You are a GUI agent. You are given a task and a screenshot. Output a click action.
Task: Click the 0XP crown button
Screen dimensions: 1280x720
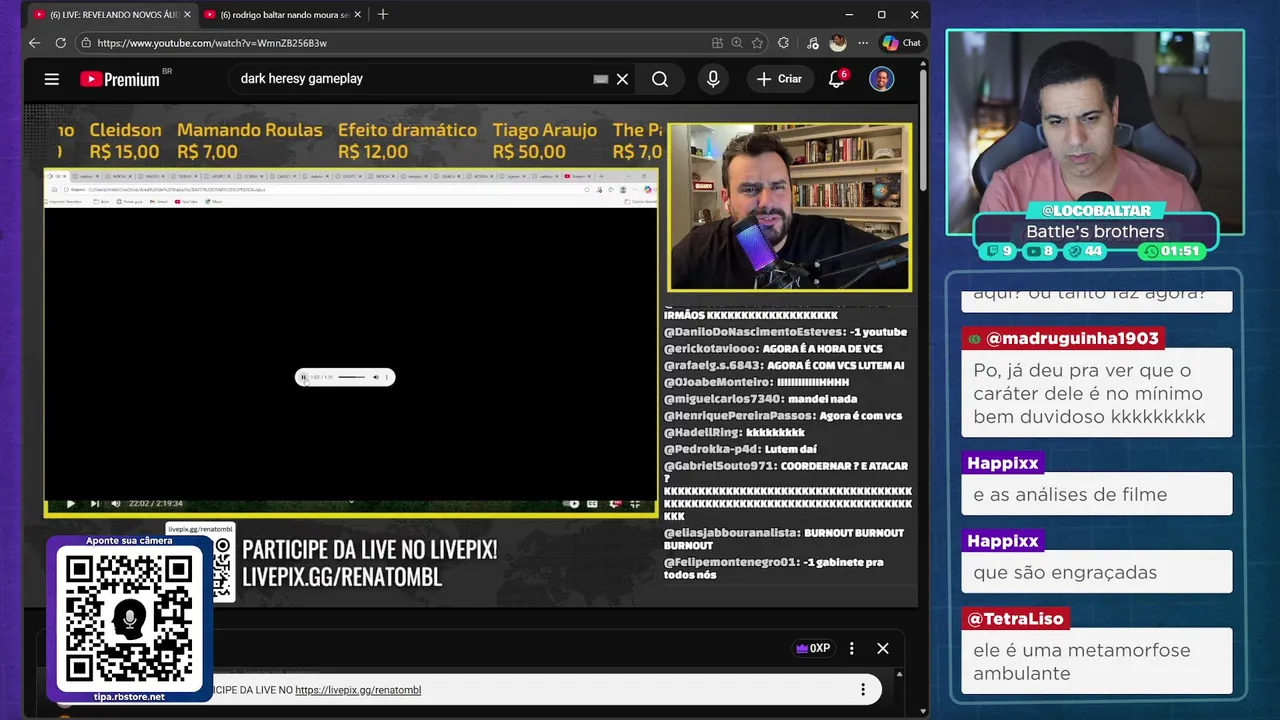(x=813, y=648)
